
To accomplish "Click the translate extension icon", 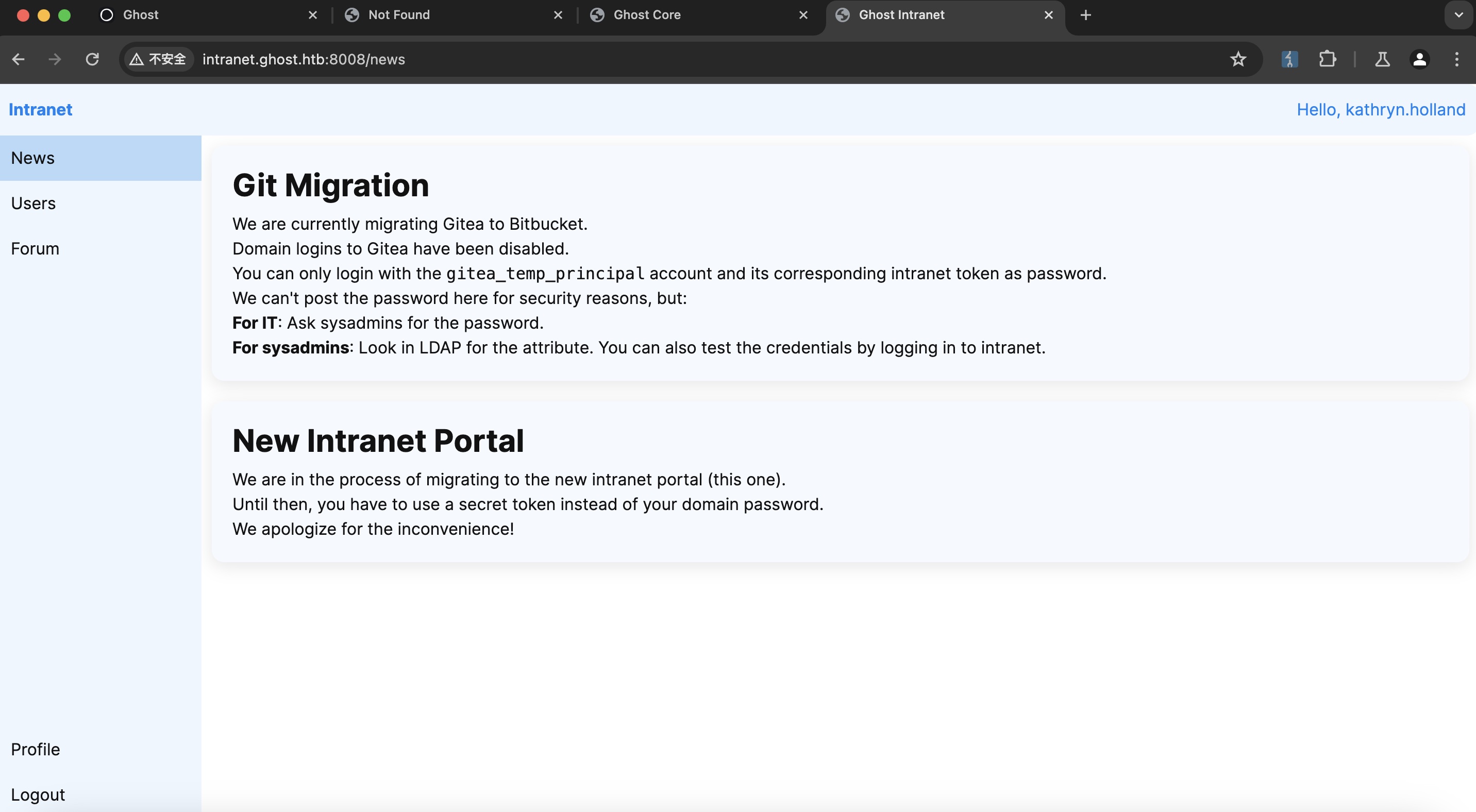I will pos(1289,59).
